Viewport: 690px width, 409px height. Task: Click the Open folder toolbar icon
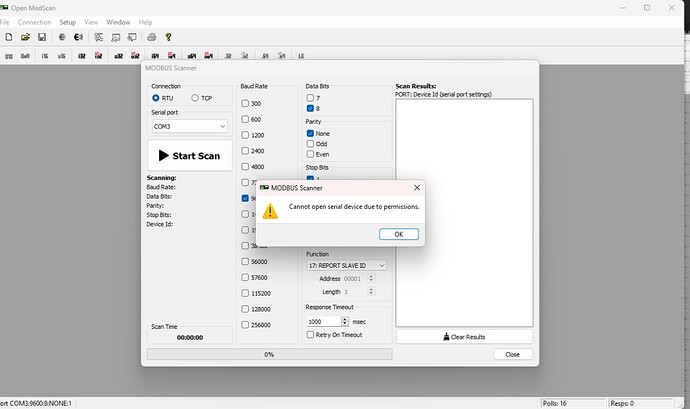[24, 37]
